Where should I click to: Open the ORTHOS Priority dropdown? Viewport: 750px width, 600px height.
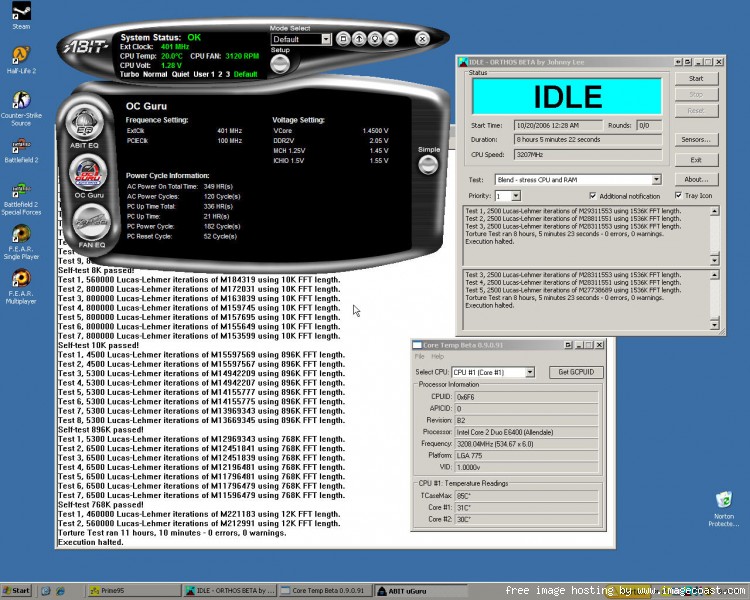coord(516,196)
